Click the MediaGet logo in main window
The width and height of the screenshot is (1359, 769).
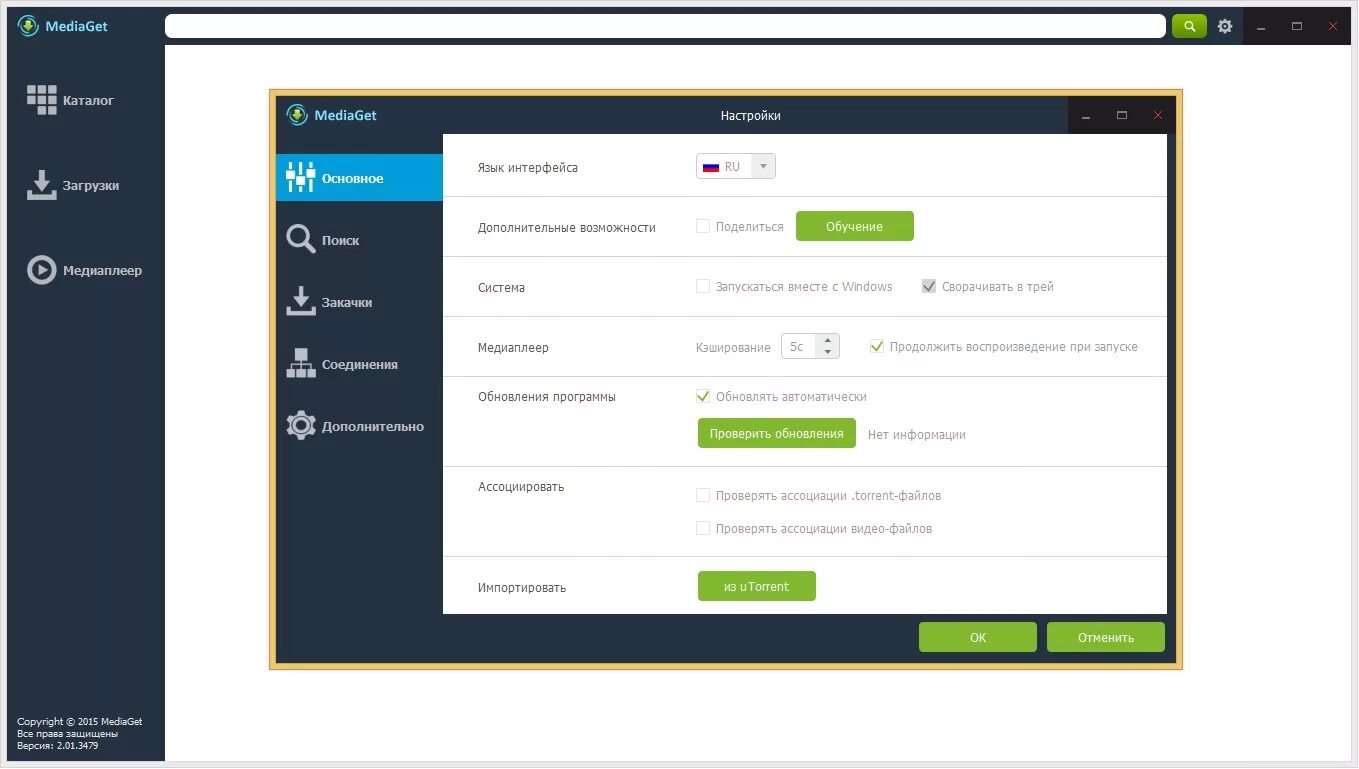(29, 26)
